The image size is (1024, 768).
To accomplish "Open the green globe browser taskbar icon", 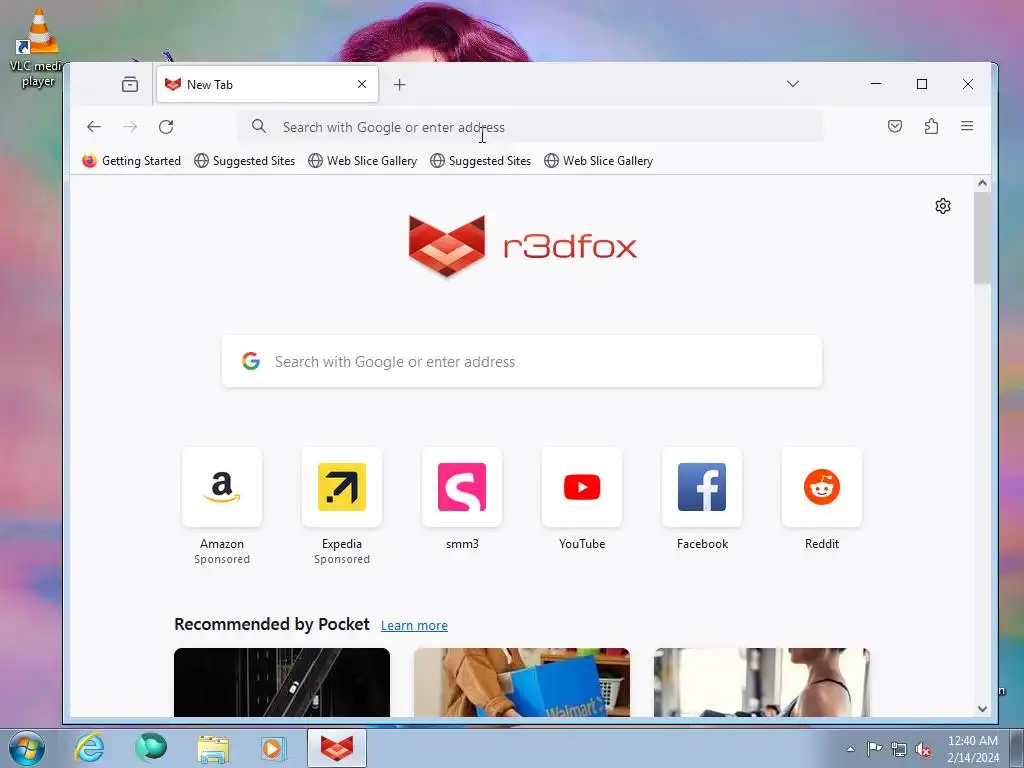I will point(151,748).
